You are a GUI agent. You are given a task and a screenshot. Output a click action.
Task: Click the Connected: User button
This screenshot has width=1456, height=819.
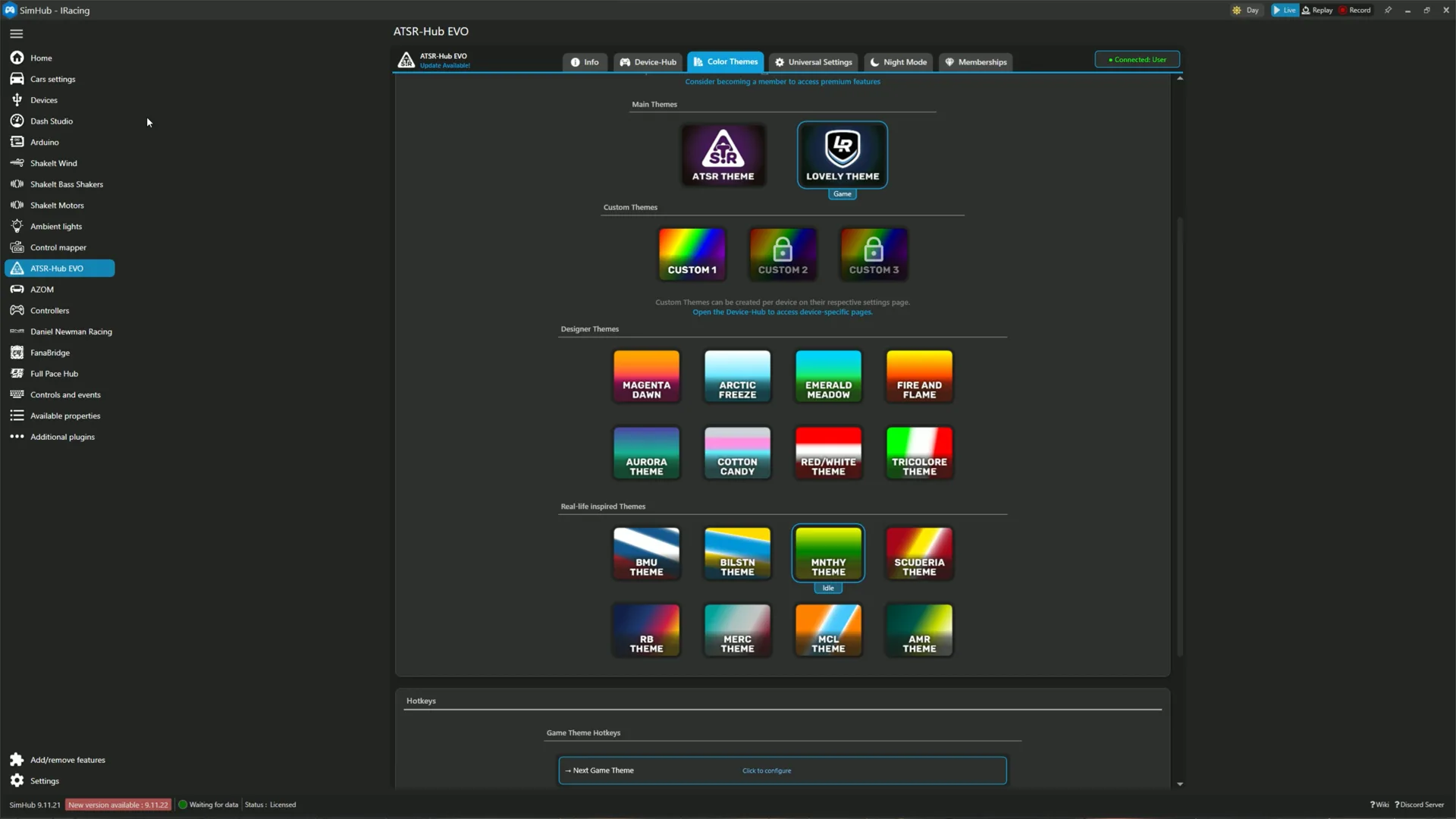(x=1137, y=59)
